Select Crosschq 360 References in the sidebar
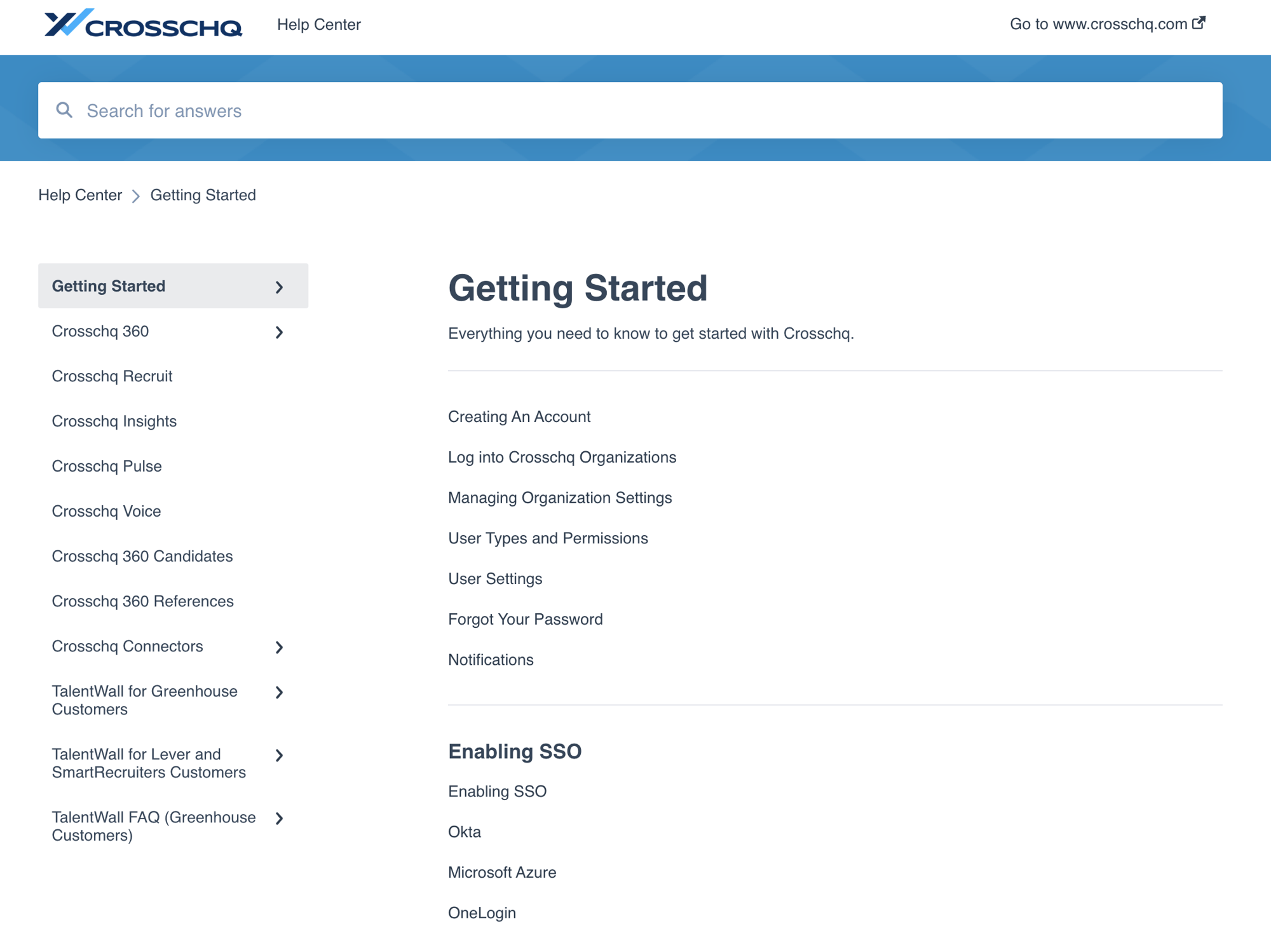This screenshot has width=1271, height=952. tap(142, 601)
